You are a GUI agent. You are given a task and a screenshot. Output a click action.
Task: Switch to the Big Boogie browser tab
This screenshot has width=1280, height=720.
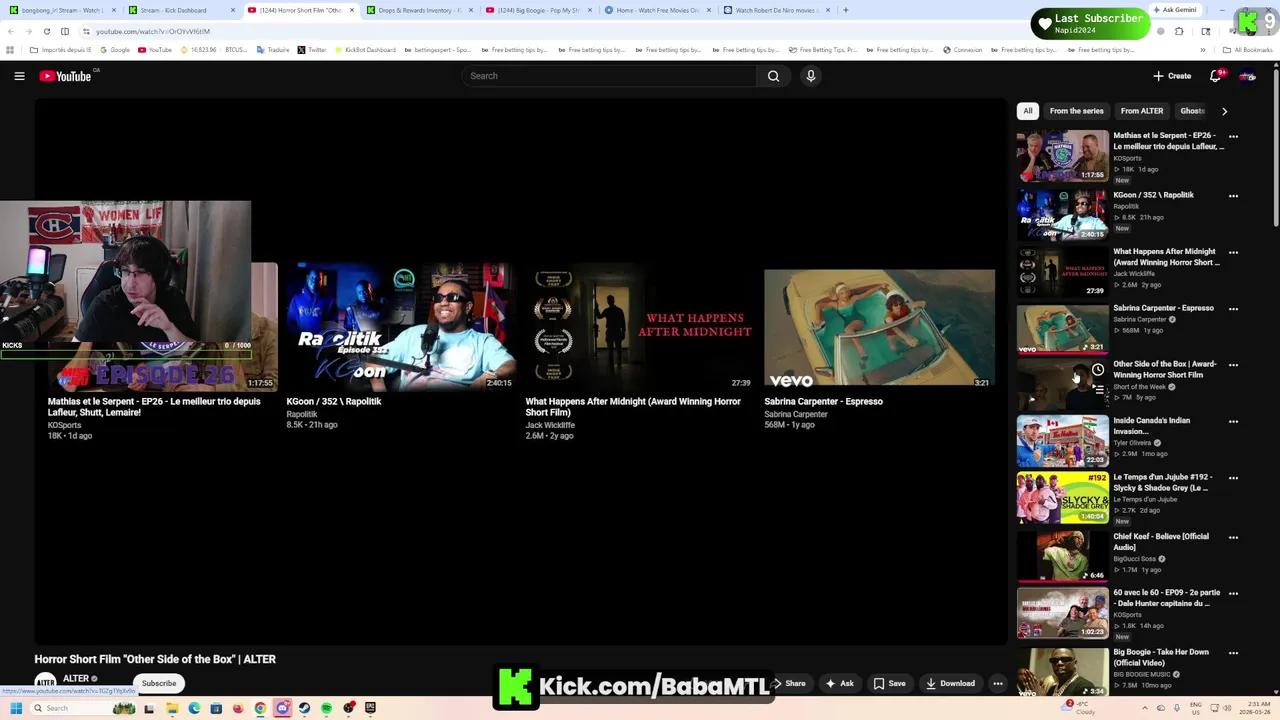click(538, 10)
